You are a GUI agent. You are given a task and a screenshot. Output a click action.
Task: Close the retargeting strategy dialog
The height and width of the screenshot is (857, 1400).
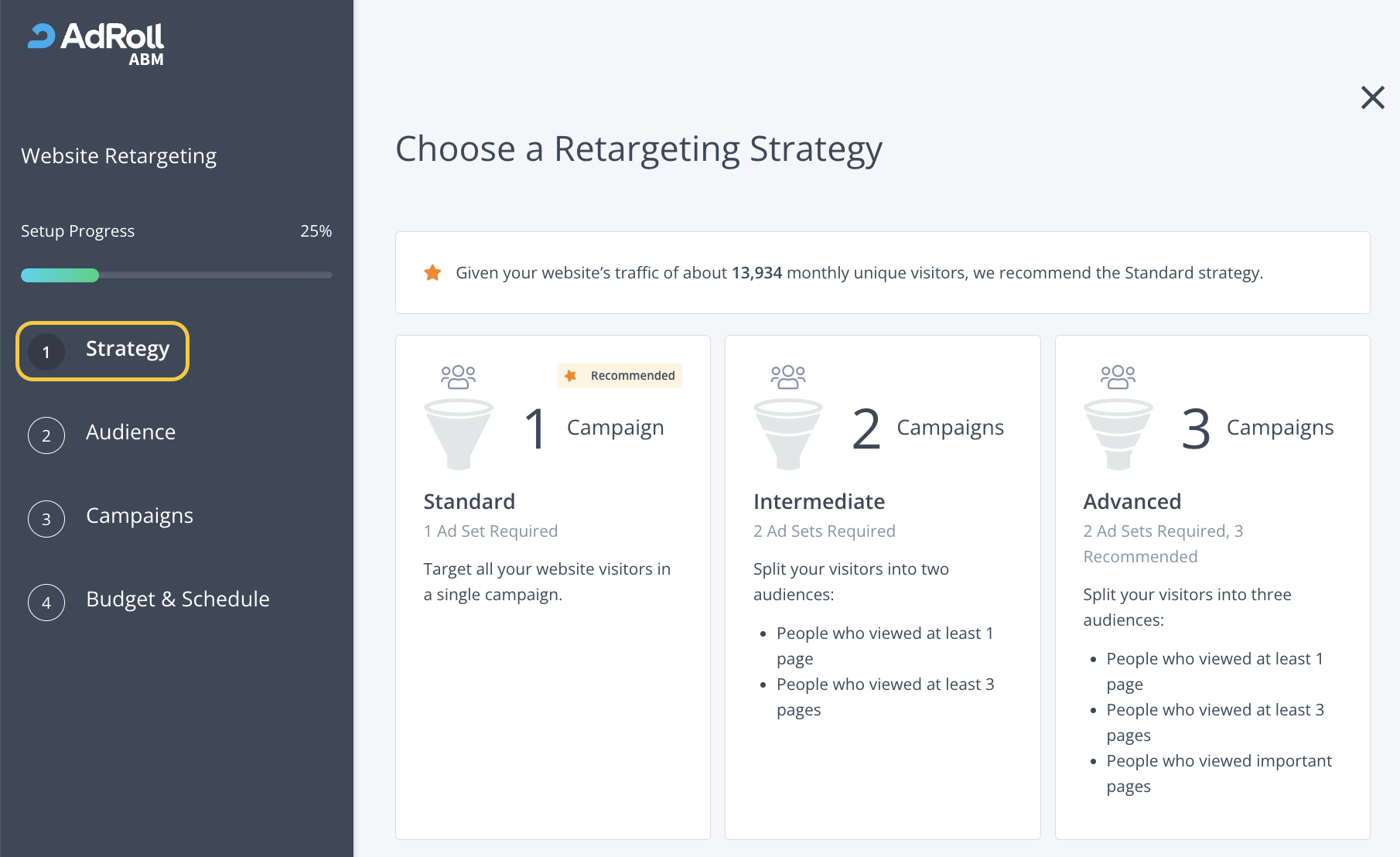(1372, 97)
